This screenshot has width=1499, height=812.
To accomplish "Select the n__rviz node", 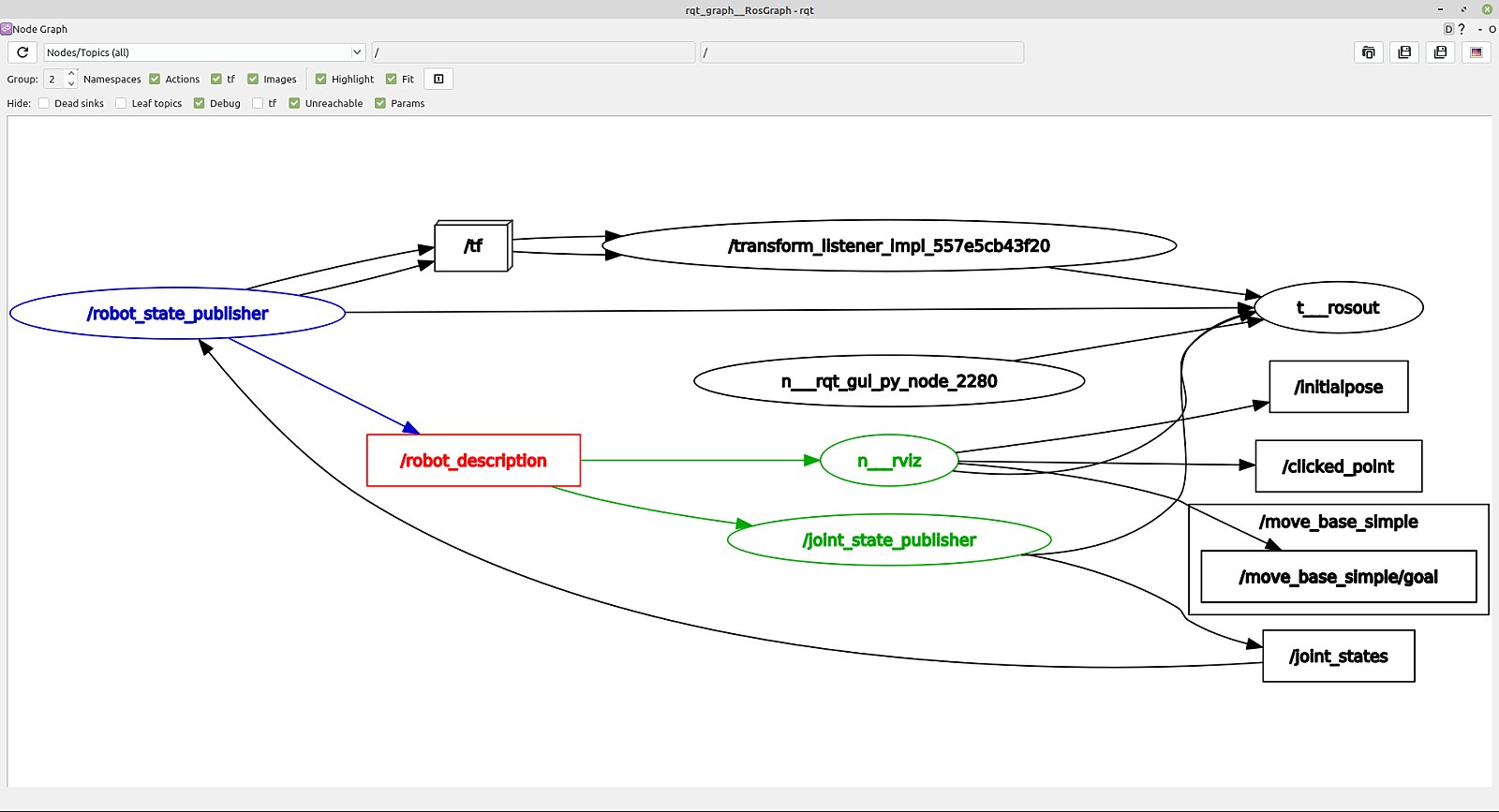I will tap(889, 461).
